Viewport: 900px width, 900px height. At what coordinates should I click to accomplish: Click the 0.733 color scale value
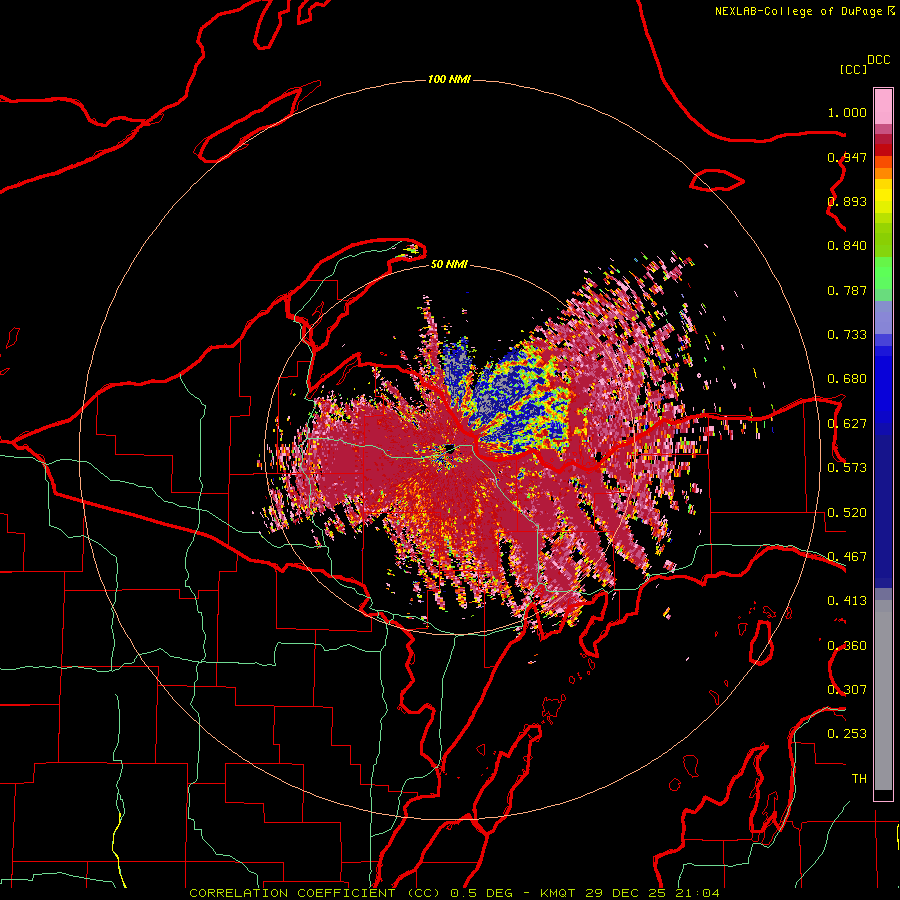click(847, 335)
